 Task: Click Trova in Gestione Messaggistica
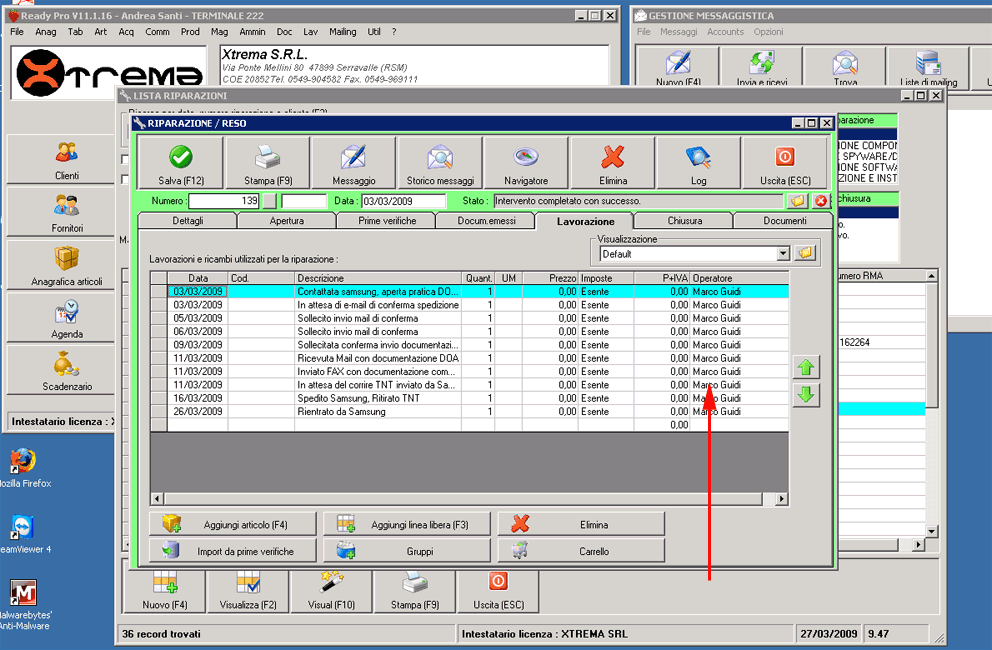pos(845,67)
